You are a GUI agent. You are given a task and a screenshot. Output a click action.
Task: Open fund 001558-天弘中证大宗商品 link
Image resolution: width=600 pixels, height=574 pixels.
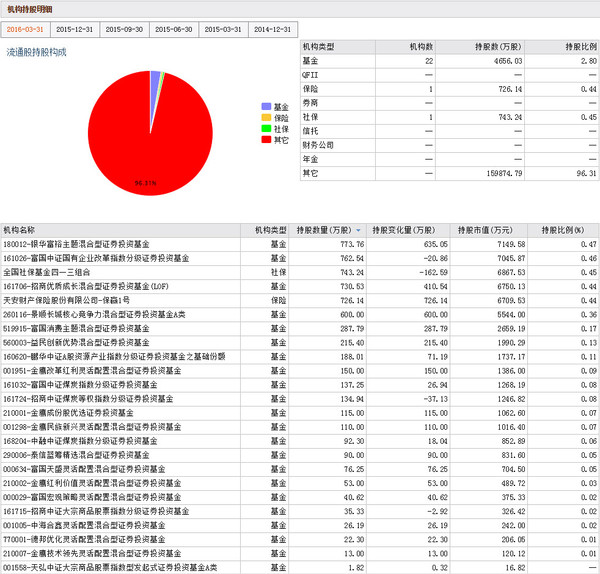[110, 567]
